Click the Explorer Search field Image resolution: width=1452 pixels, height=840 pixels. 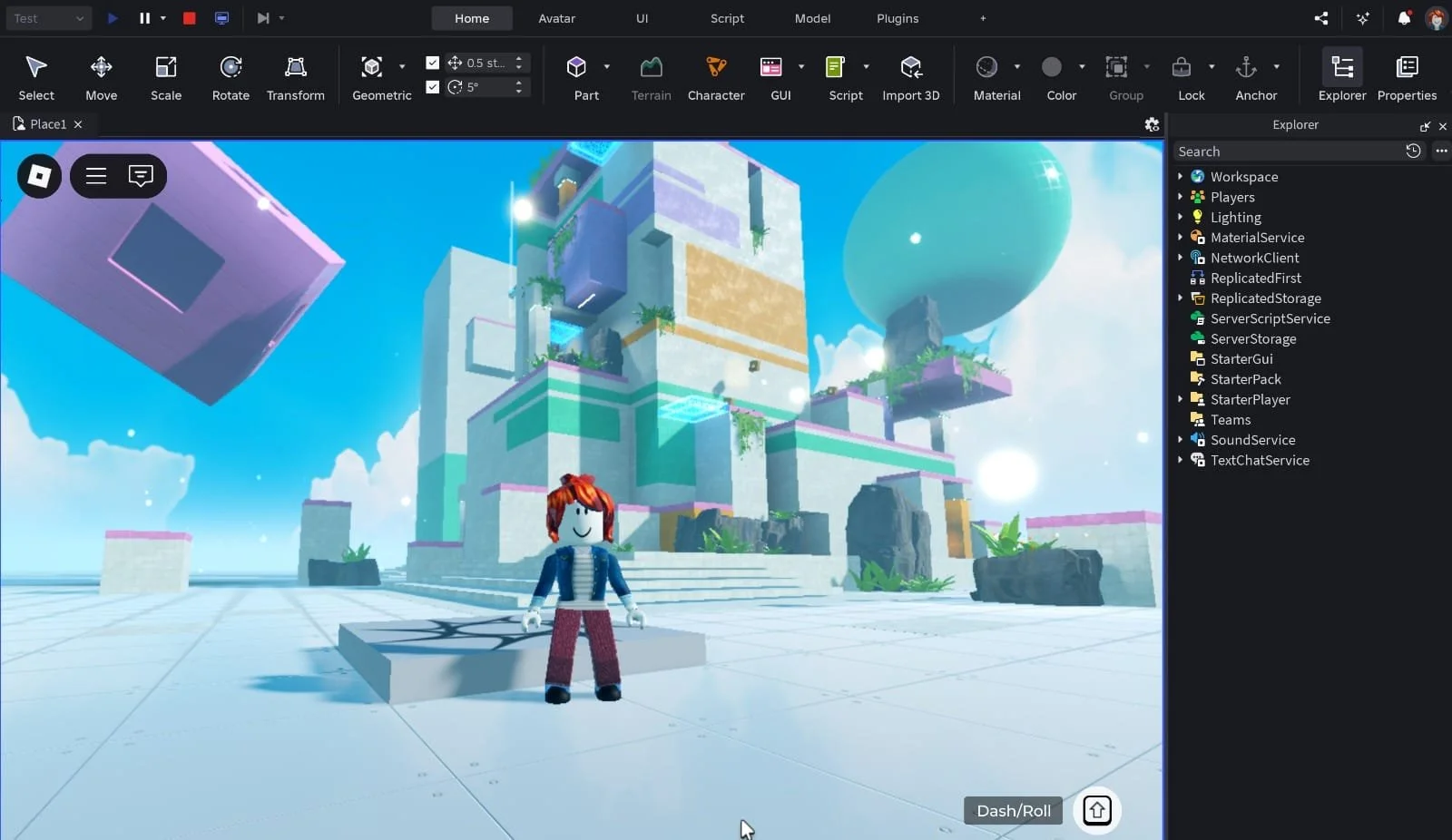pos(1287,151)
